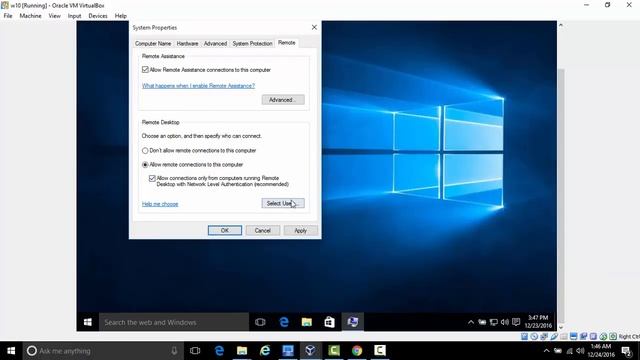Screen dimensions: 640x360
Task: Launch Internet Explorer from host taskbar
Action: coord(265,351)
